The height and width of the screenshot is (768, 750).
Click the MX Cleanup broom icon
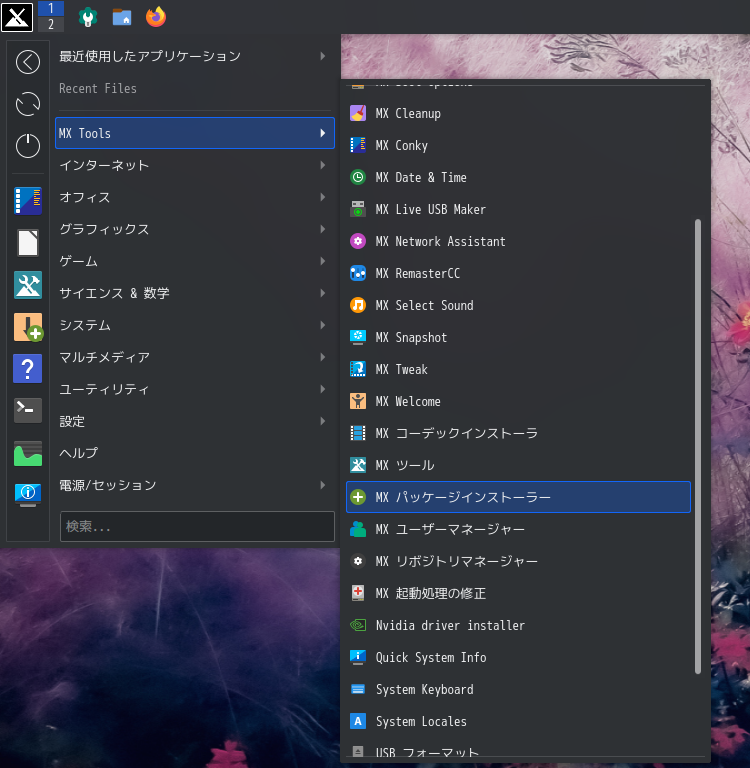click(x=358, y=114)
